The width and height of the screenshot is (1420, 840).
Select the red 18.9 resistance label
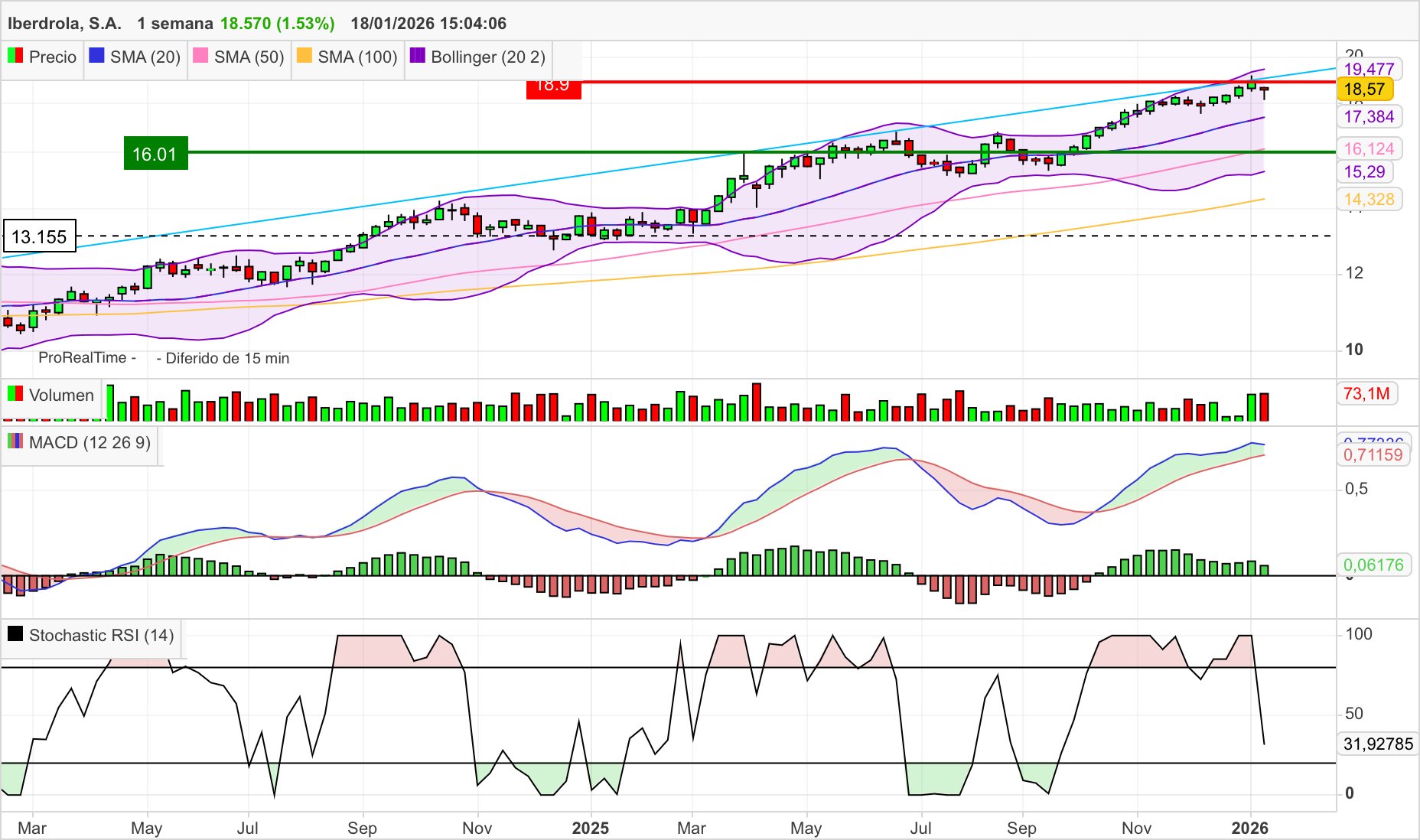553,89
